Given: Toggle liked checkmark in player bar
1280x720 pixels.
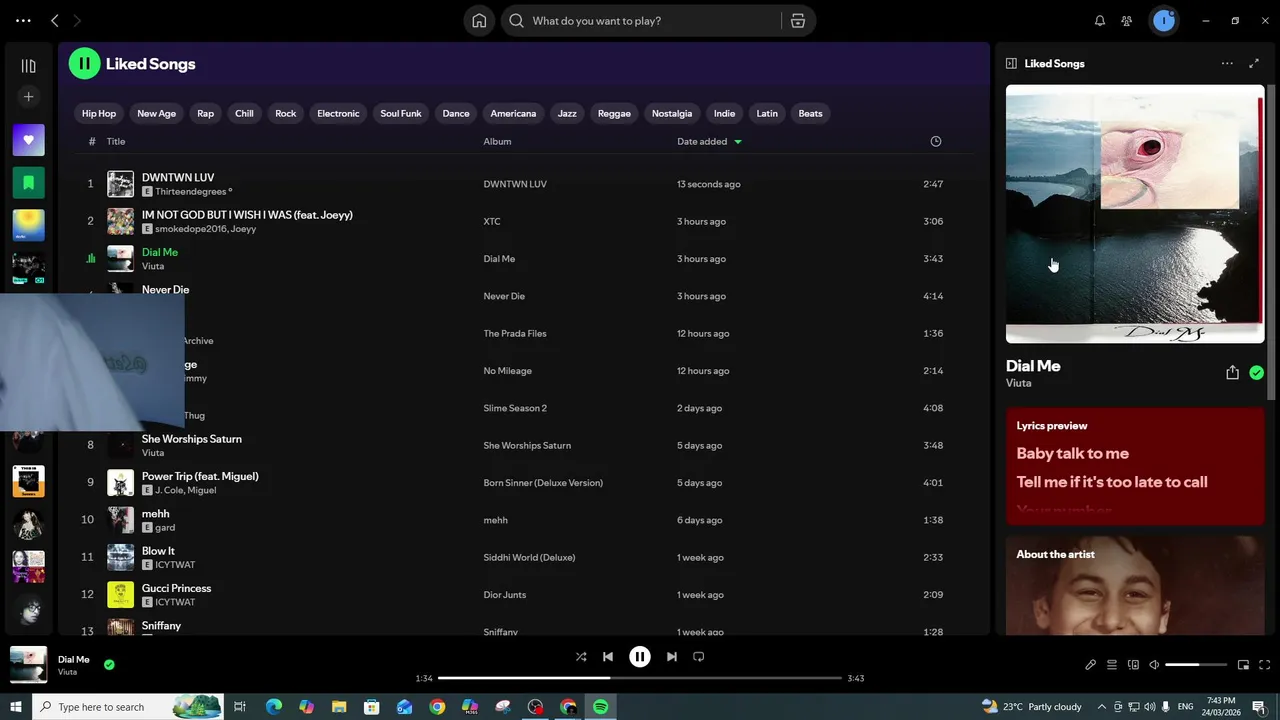Looking at the screenshot, I should pyautogui.click(x=109, y=664).
